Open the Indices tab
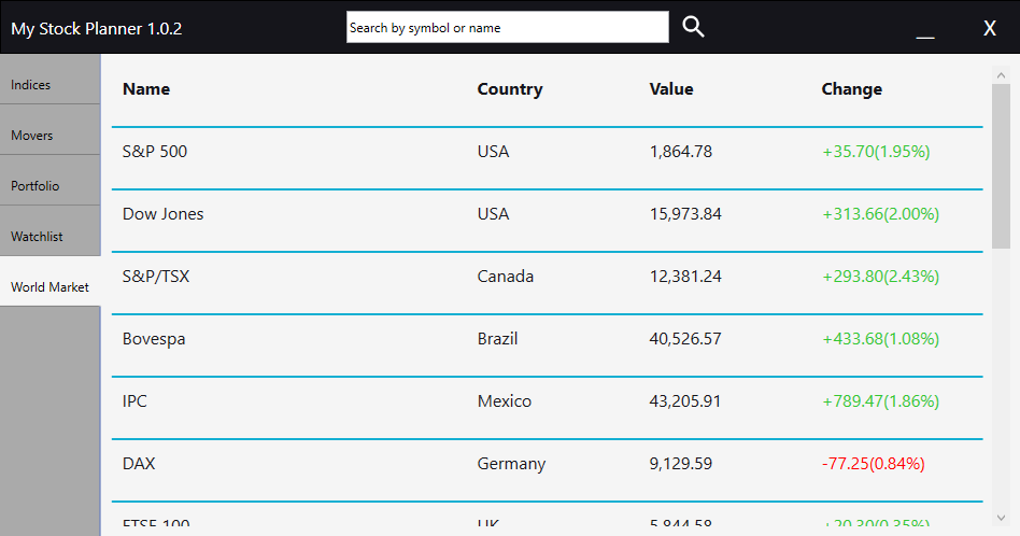Screen dimensions: 1020x536 [x=50, y=79]
